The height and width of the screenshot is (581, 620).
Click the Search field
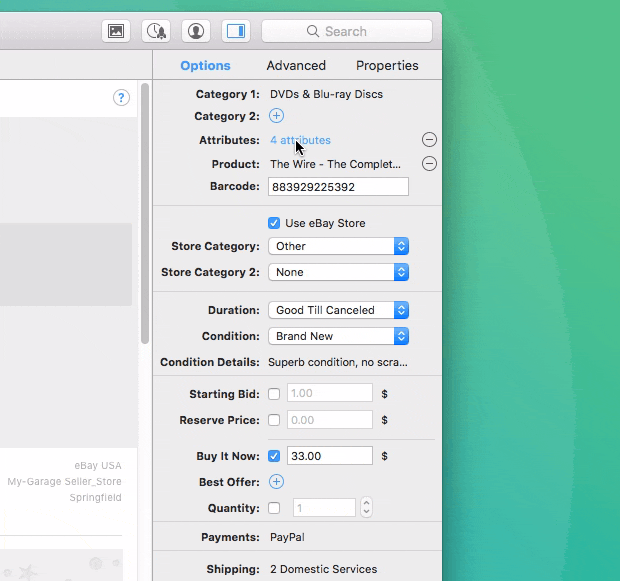click(x=347, y=31)
